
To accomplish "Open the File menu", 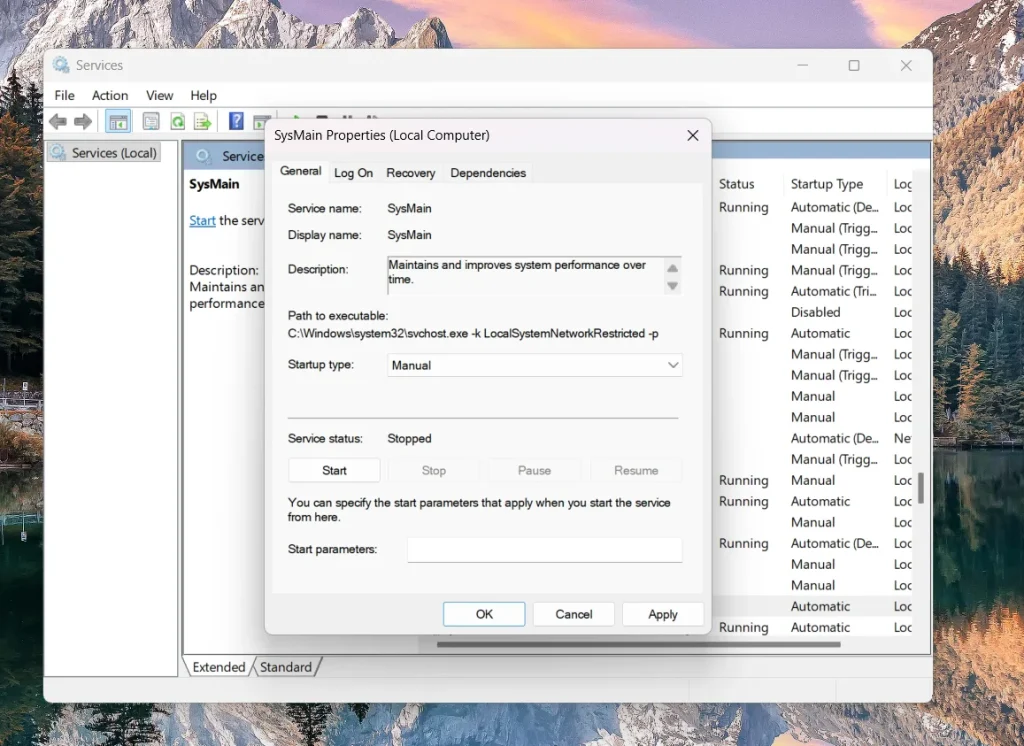I will click(64, 95).
